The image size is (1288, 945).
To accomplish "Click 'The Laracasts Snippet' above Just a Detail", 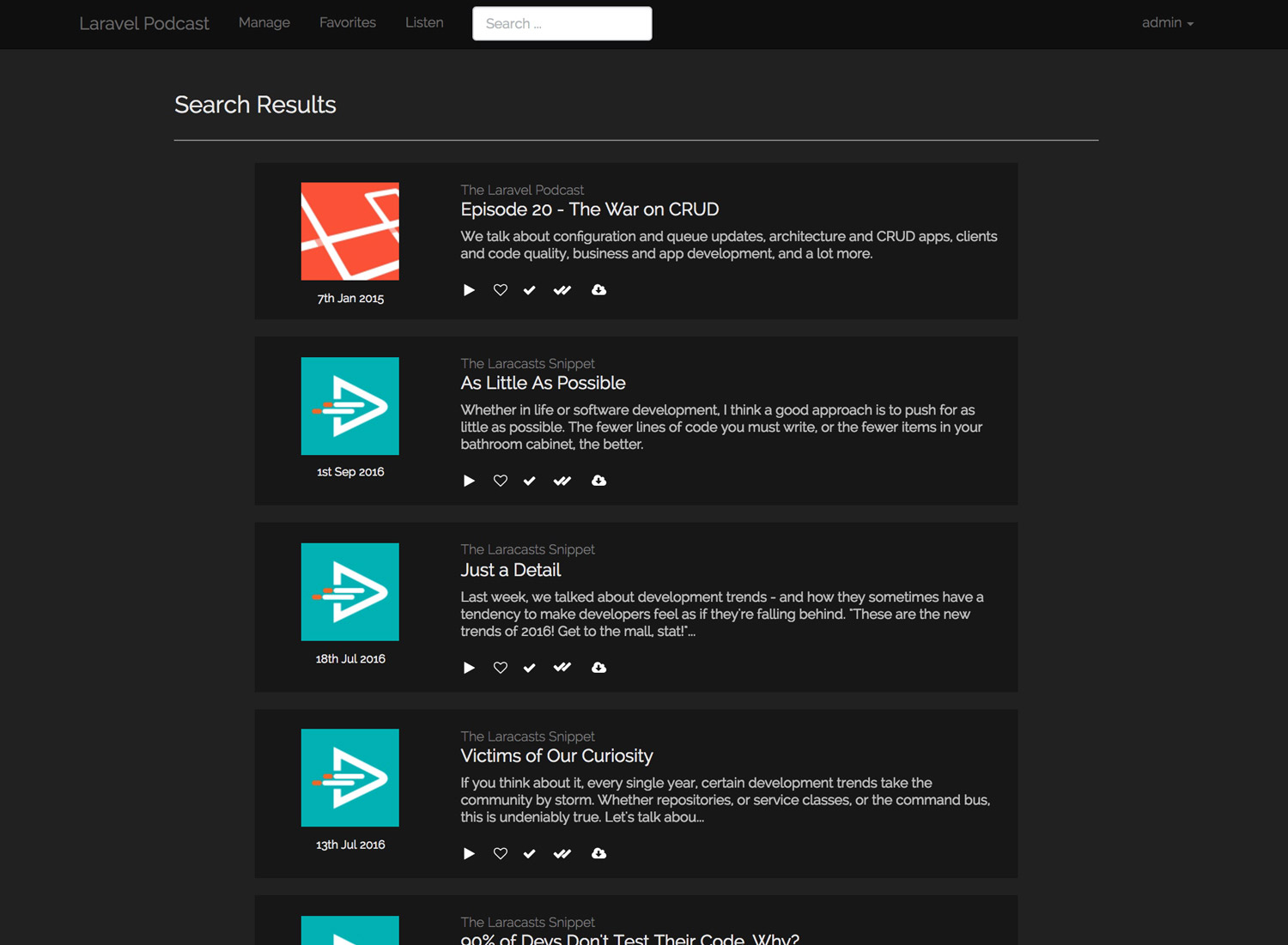I will [x=527, y=549].
